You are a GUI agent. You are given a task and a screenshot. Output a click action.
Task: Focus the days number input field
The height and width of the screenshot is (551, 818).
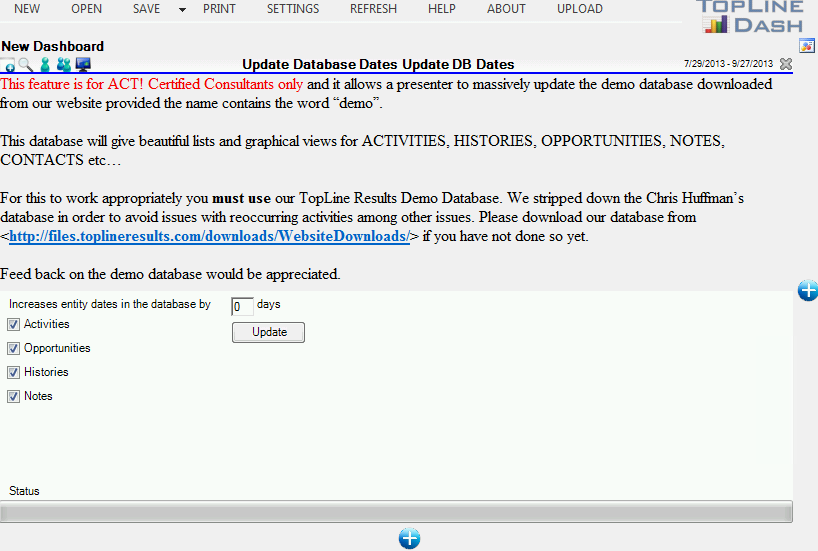click(242, 307)
